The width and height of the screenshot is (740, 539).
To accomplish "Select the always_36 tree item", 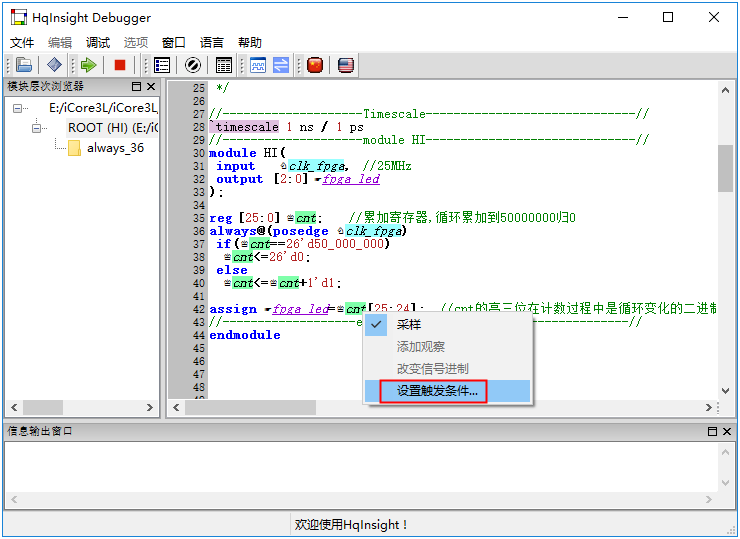I will point(114,148).
